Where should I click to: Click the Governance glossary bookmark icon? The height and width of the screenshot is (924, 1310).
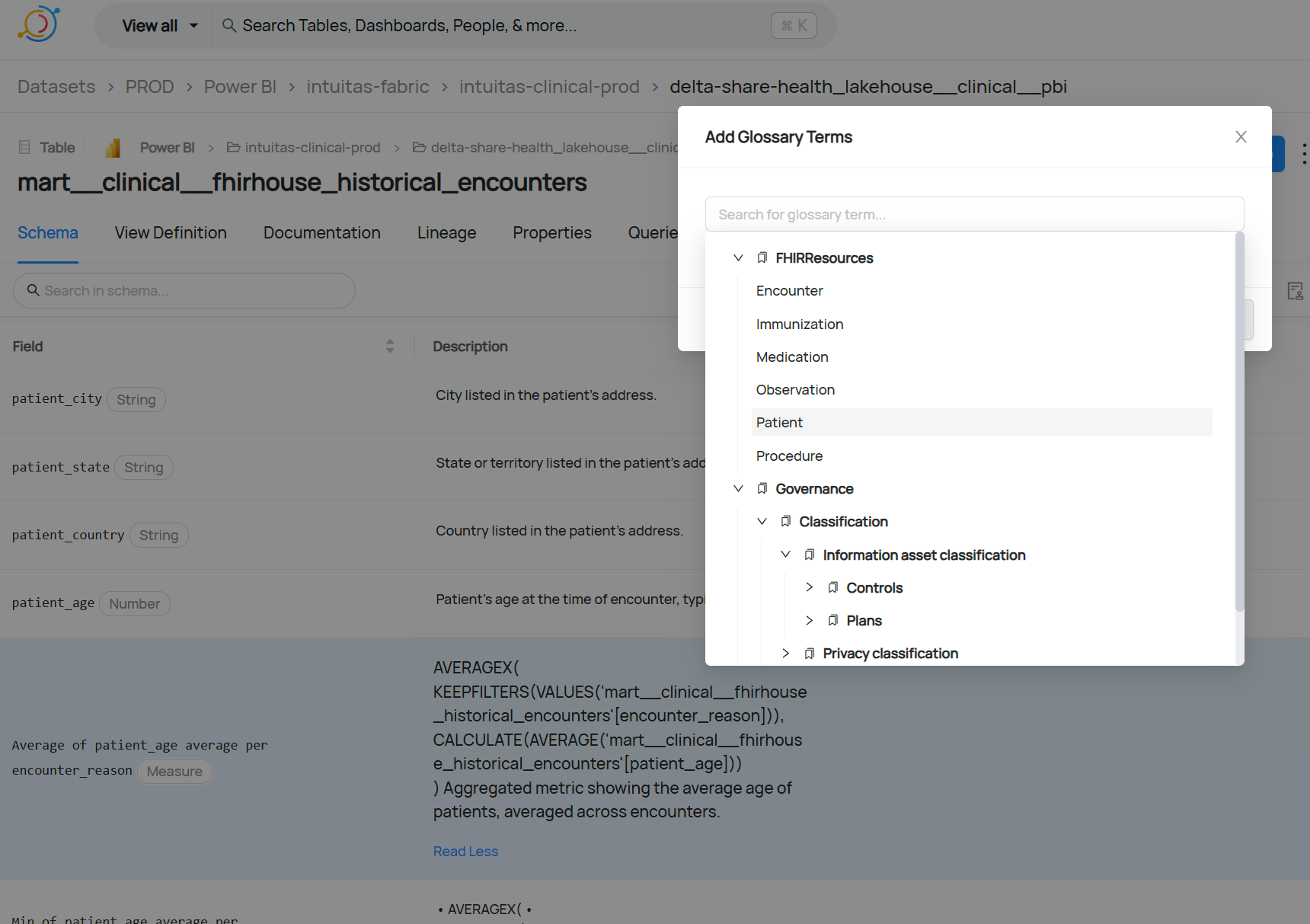(762, 489)
